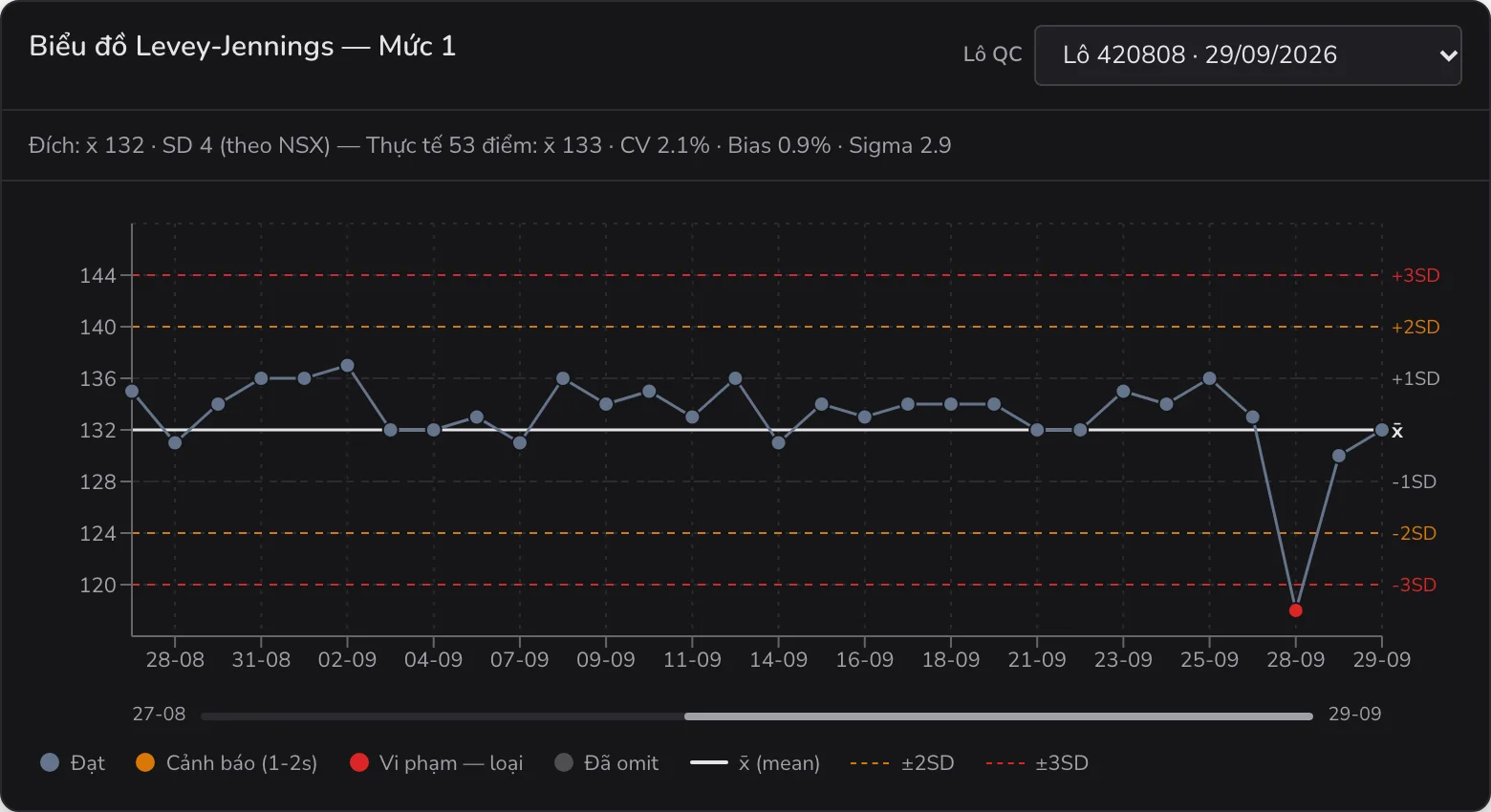Select the highest data point on 02-09
This screenshot has height=812, width=1491.
coord(348,366)
